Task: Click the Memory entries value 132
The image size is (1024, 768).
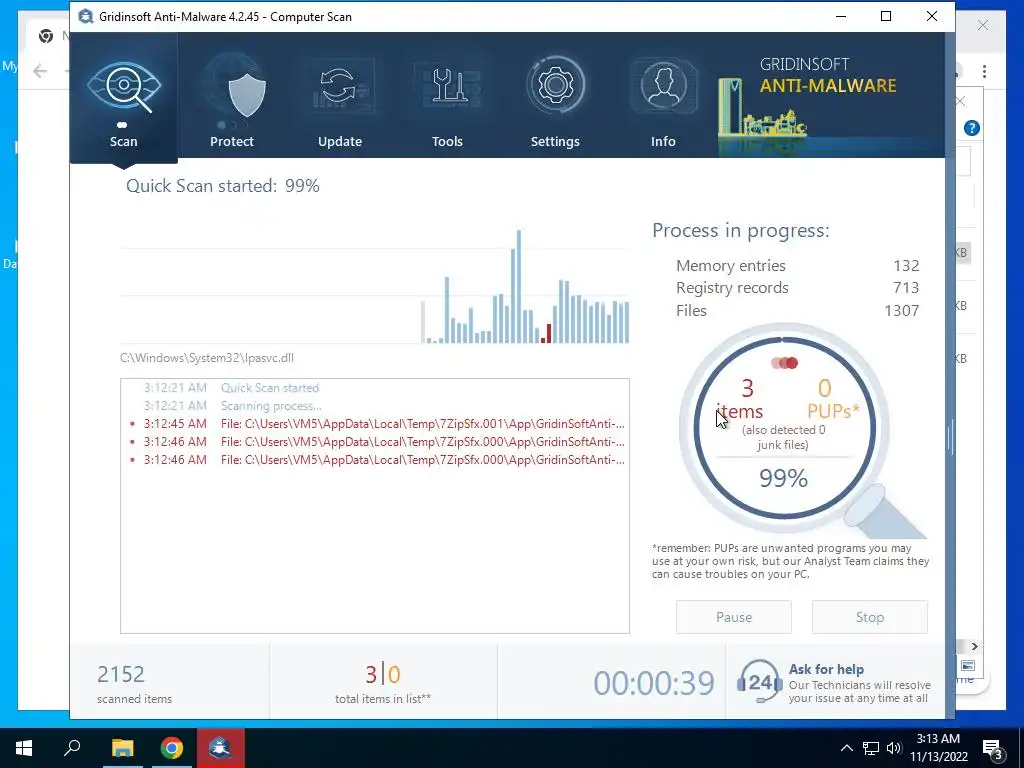Action: coord(906,266)
